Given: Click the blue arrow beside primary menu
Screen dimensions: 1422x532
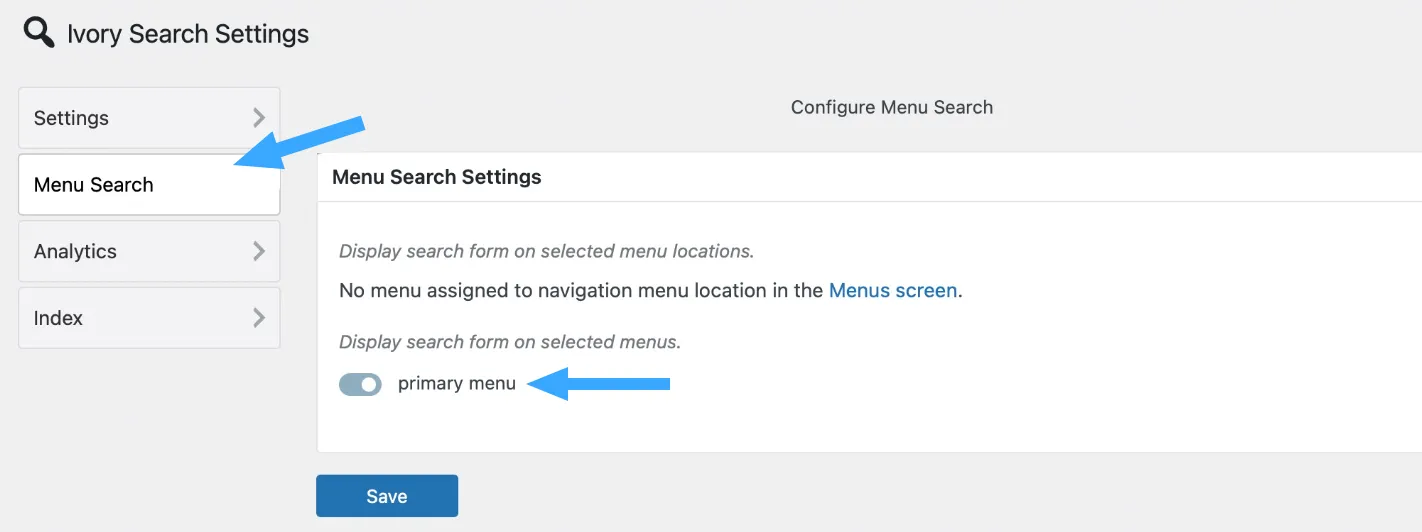Looking at the screenshot, I should tap(598, 383).
